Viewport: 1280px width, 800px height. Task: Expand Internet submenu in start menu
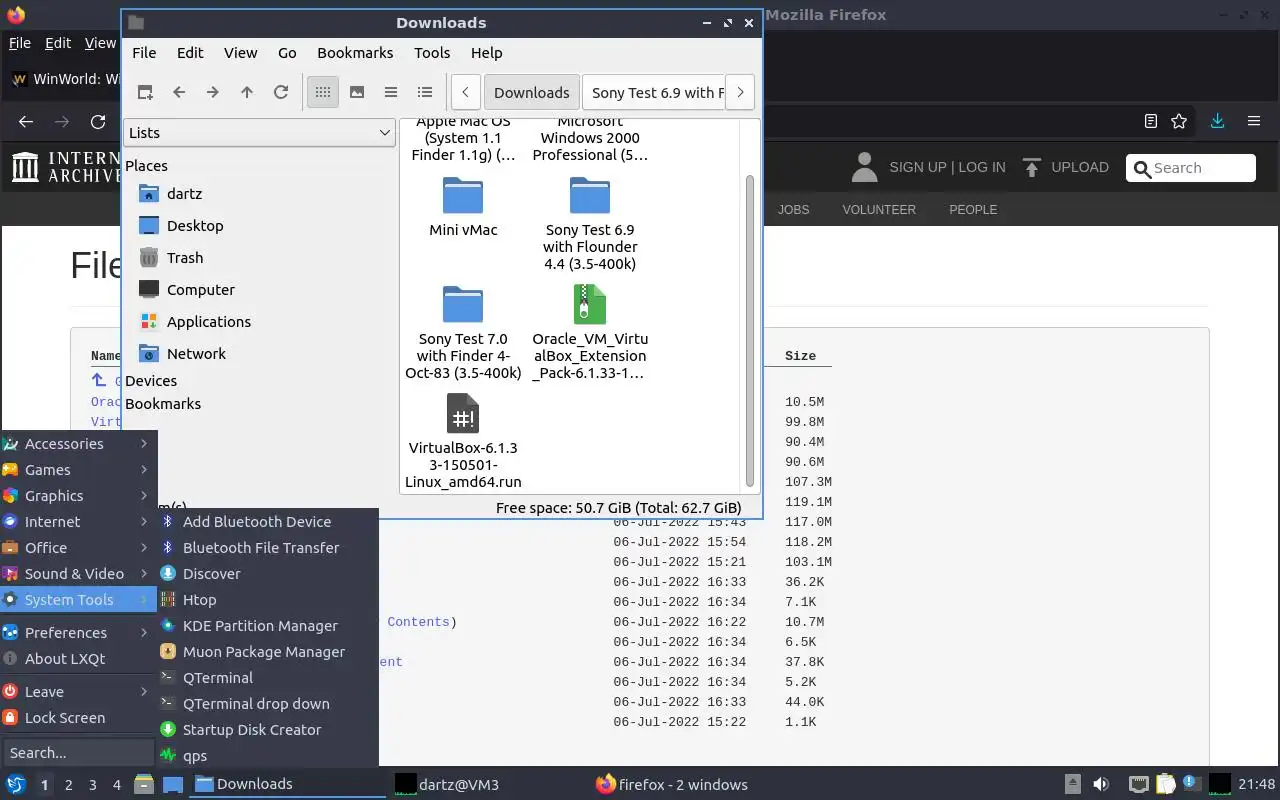[x=78, y=521]
